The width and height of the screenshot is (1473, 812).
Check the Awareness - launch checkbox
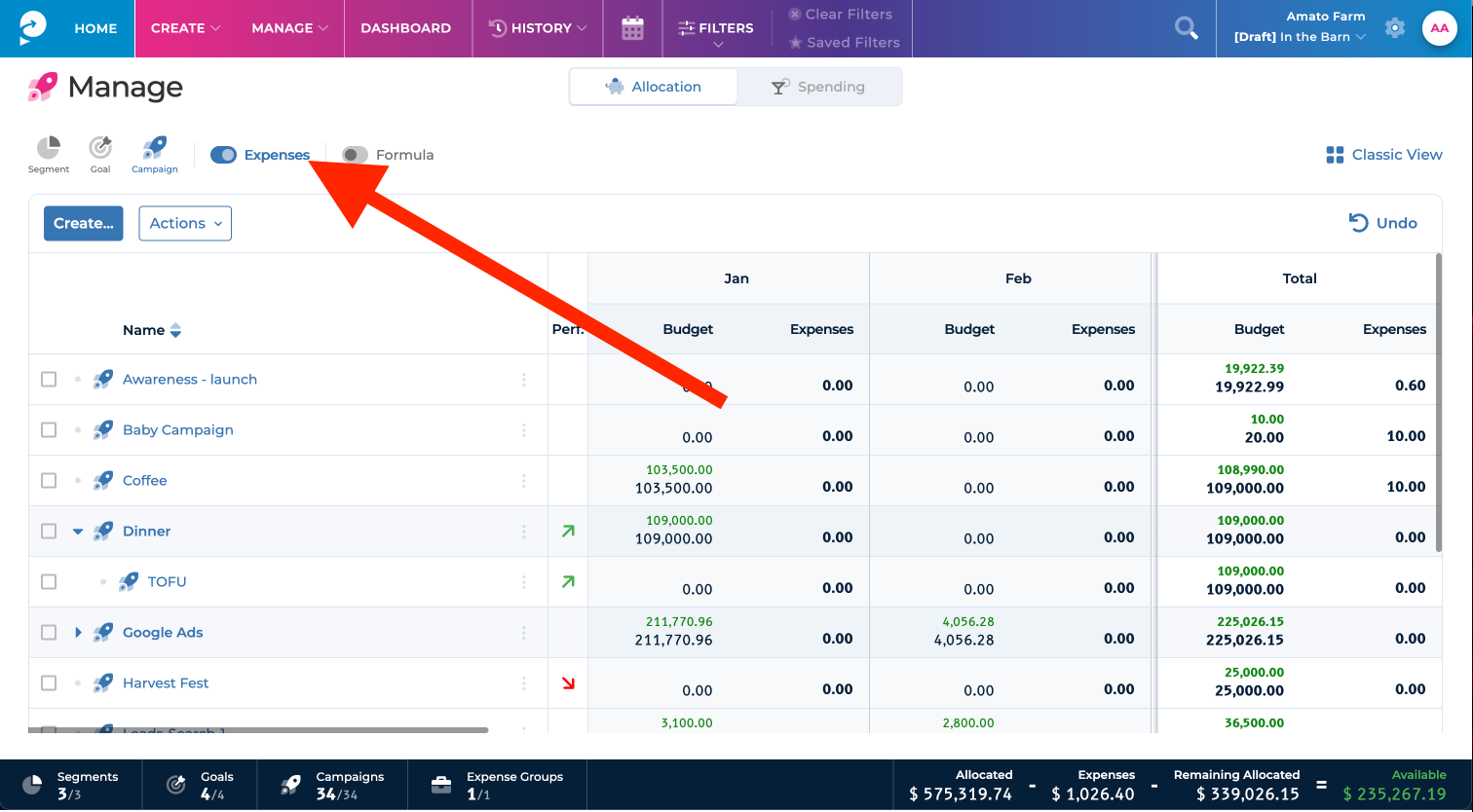tap(49, 380)
